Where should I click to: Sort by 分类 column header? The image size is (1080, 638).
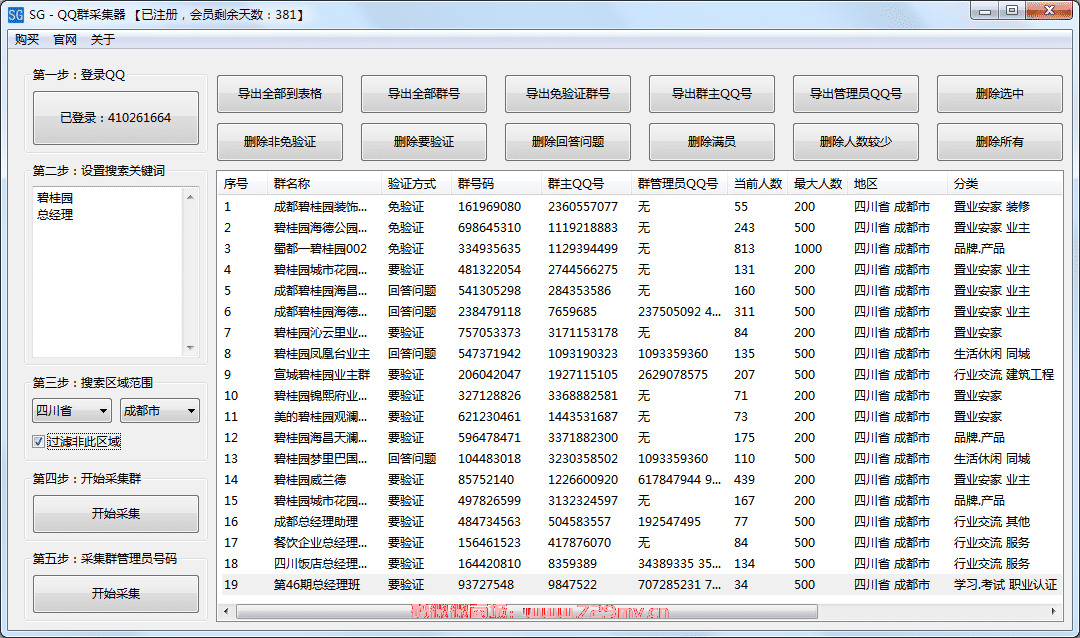tap(1004, 184)
